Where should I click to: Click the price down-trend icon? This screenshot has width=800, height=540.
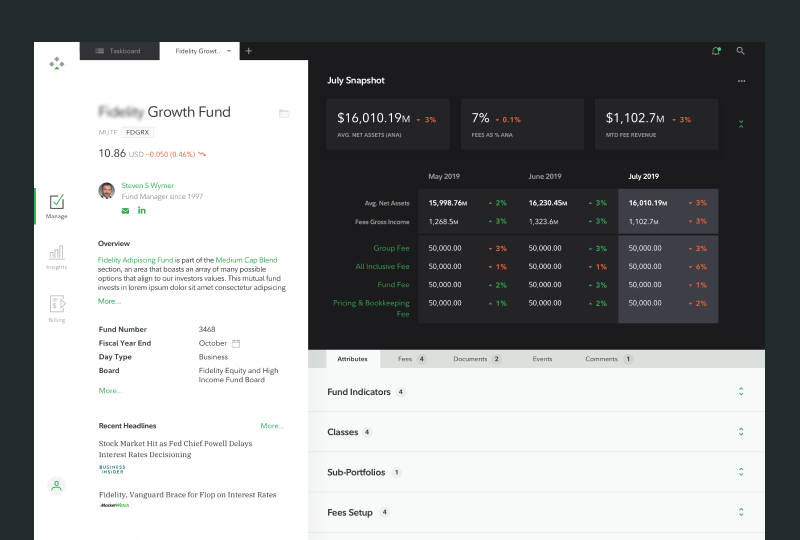(x=202, y=154)
